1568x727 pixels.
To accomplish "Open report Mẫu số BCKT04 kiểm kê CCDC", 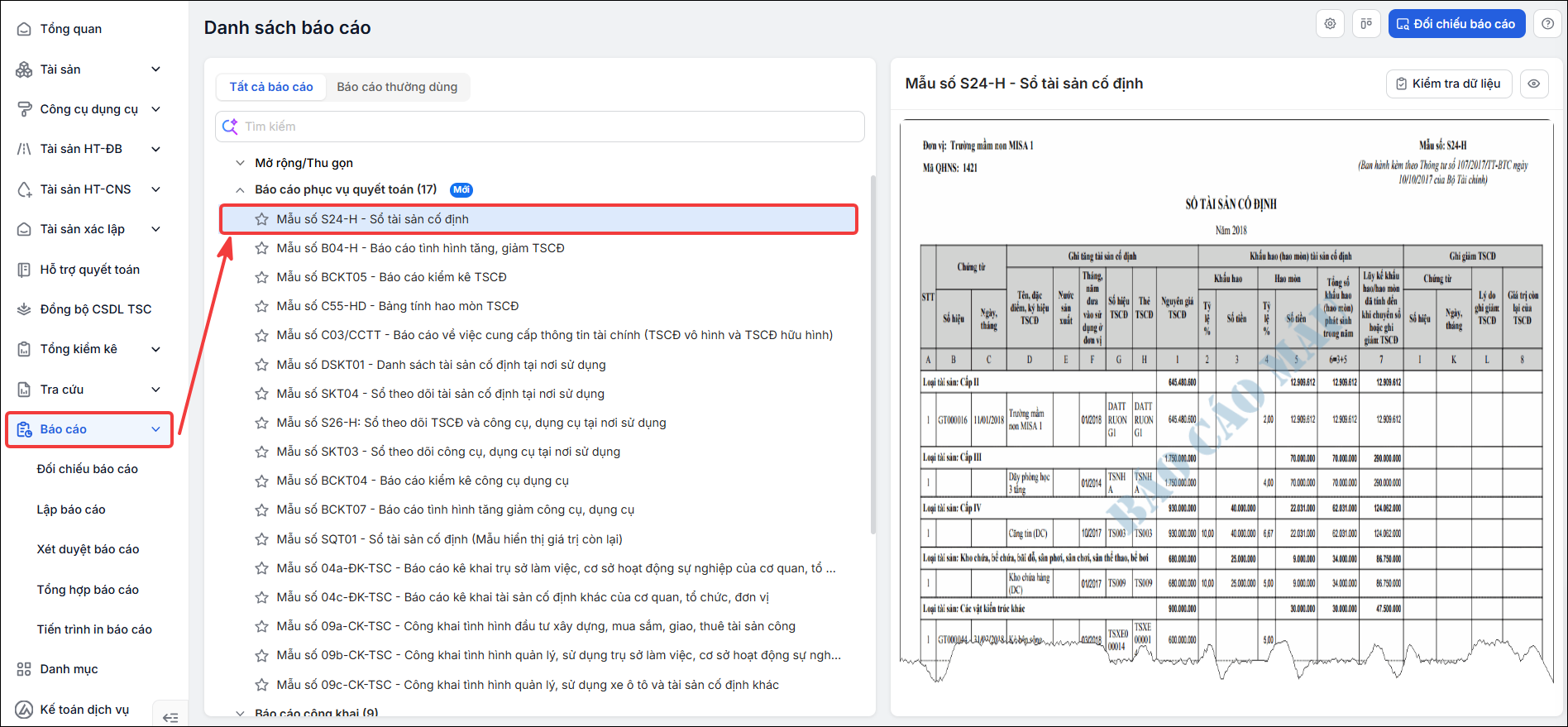I will tap(423, 481).
